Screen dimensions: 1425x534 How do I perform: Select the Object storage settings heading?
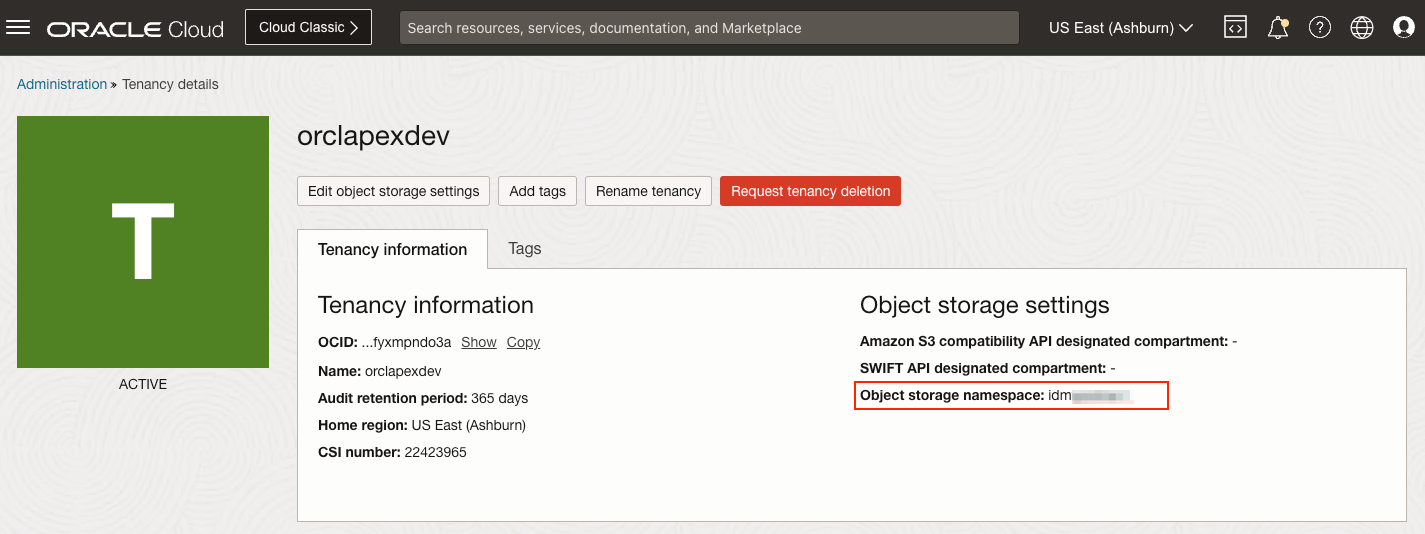click(985, 305)
